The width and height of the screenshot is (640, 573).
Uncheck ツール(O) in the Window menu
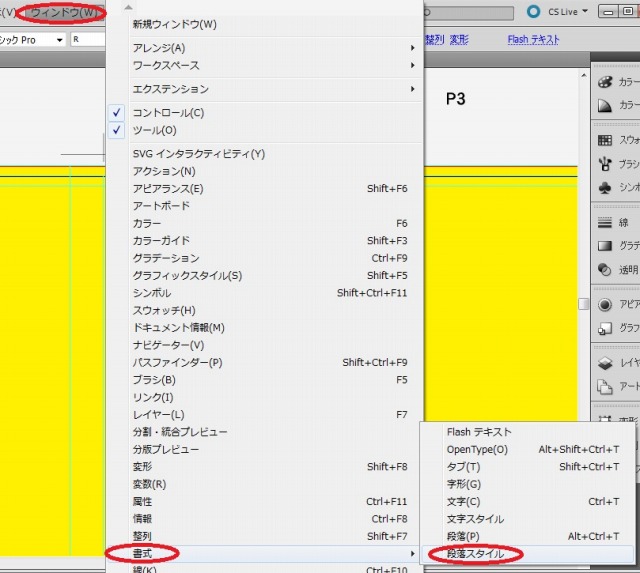[x=154, y=130]
